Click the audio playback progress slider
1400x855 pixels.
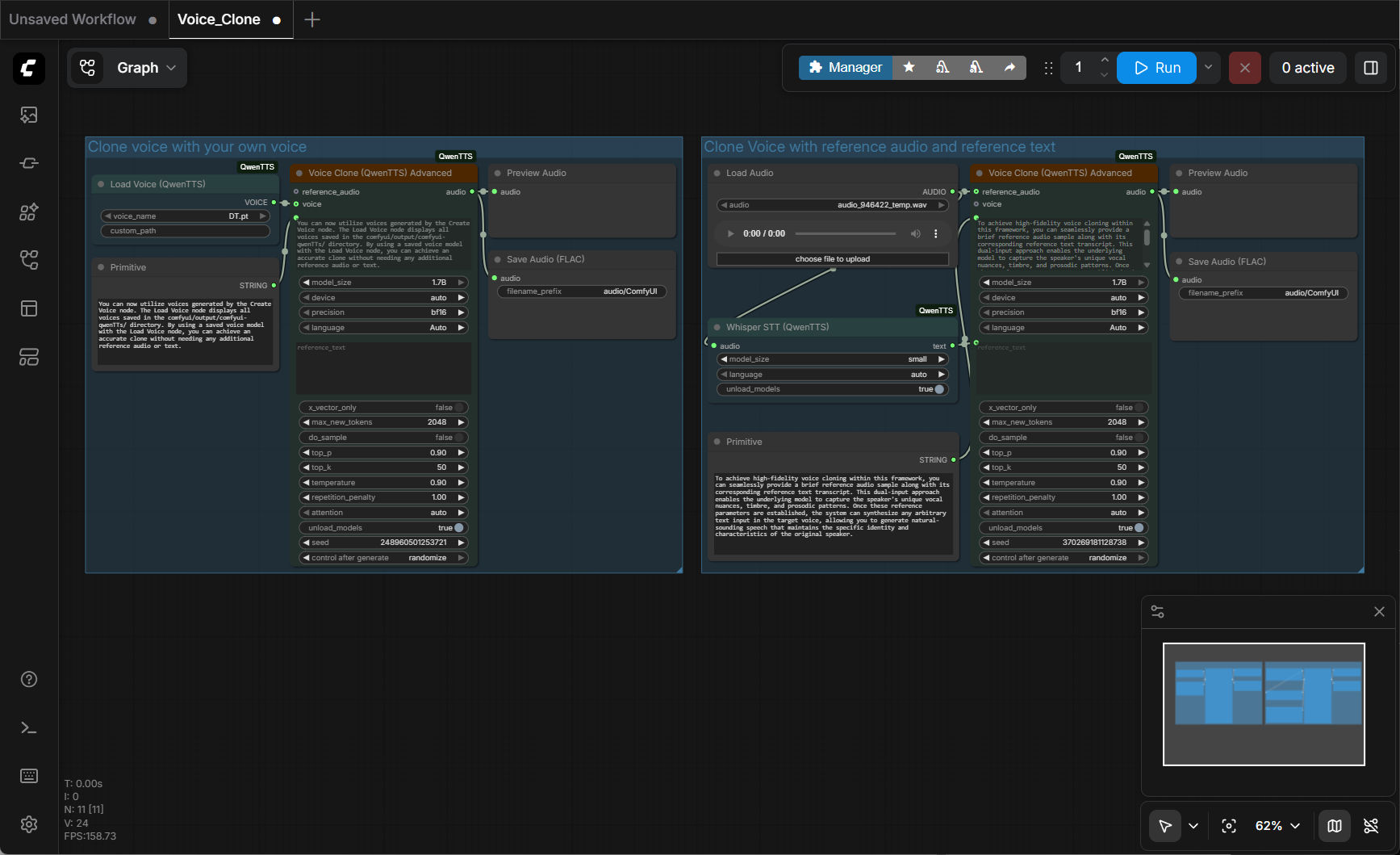(x=845, y=234)
